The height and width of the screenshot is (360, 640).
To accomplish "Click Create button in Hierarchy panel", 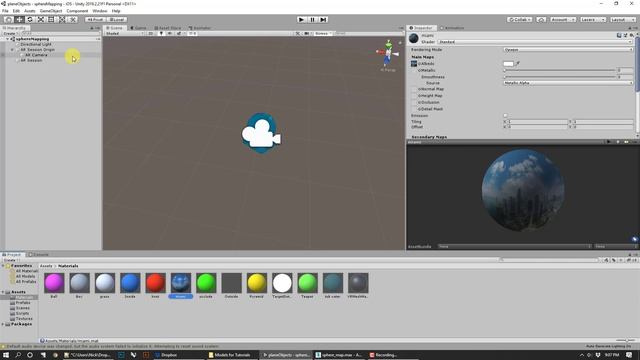I will coord(10,33).
